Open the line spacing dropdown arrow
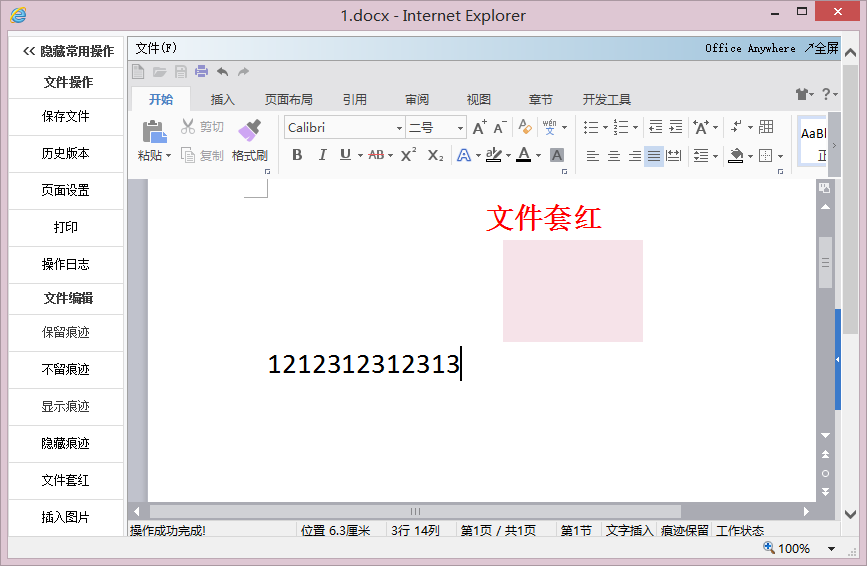Screen dimensions: 867x566 pyautogui.click(x=715, y=156)
